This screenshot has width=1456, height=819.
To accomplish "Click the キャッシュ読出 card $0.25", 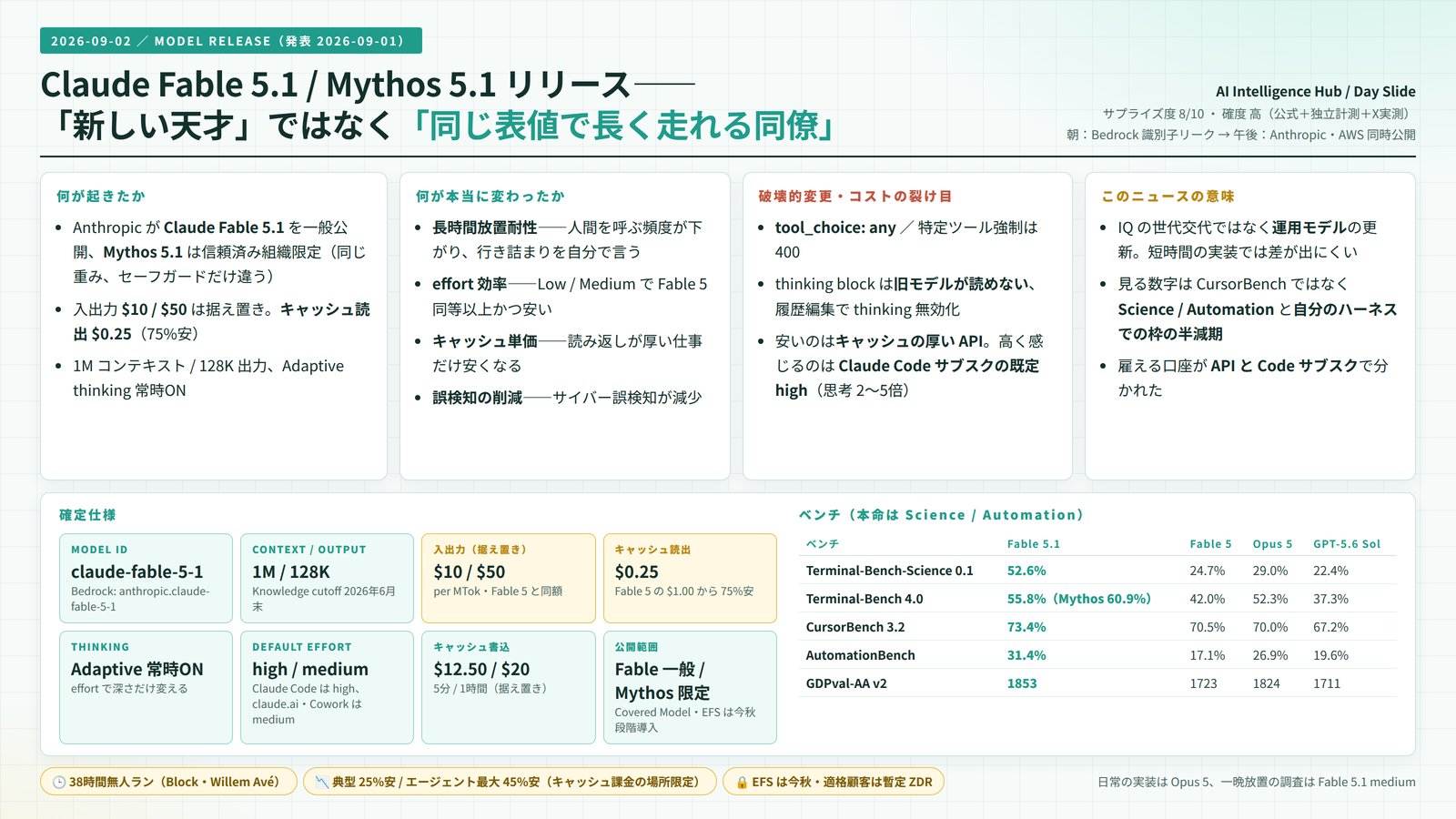I will (690, 578).
